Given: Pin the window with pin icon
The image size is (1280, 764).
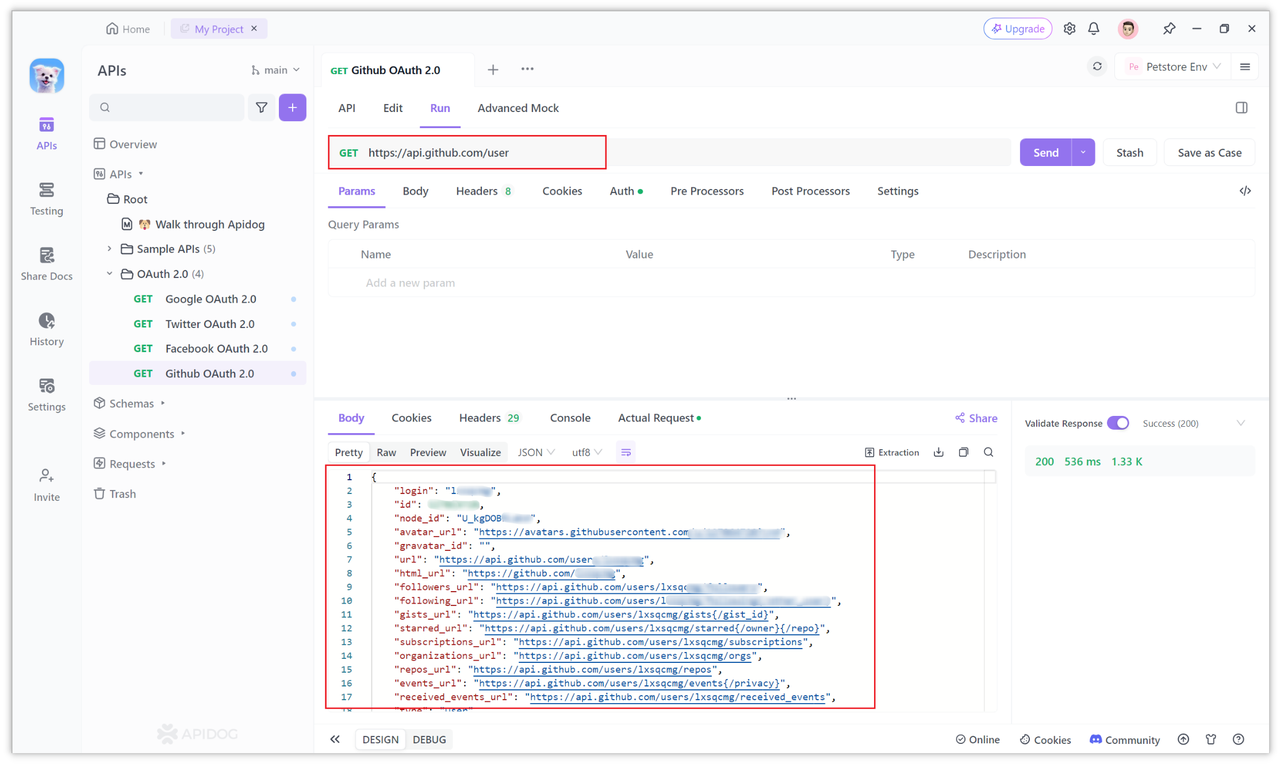Looking at the screenshot, I should click(1169, 29).
